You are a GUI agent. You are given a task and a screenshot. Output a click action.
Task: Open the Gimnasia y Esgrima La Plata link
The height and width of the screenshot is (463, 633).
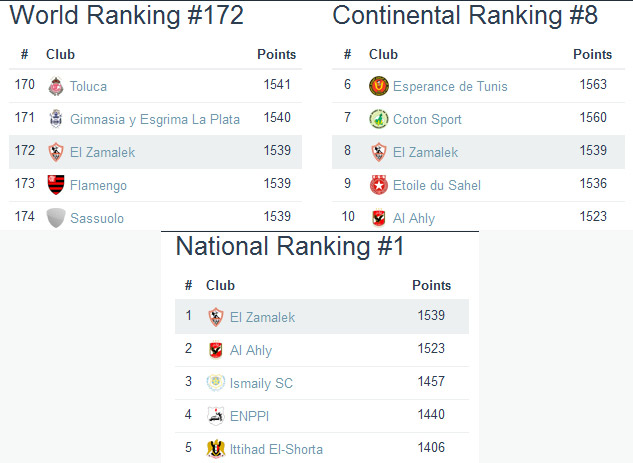(155, 119)
